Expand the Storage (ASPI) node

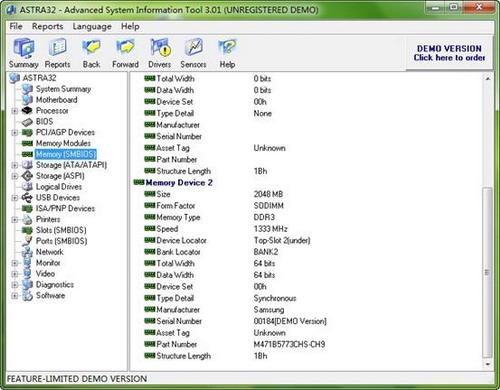[14, 176]
